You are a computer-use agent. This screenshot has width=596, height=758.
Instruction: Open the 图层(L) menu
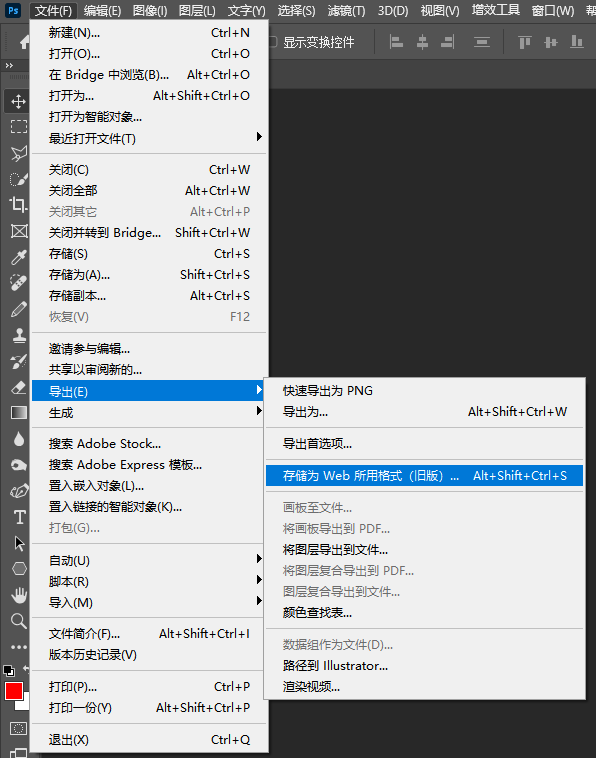click(197, 10)
